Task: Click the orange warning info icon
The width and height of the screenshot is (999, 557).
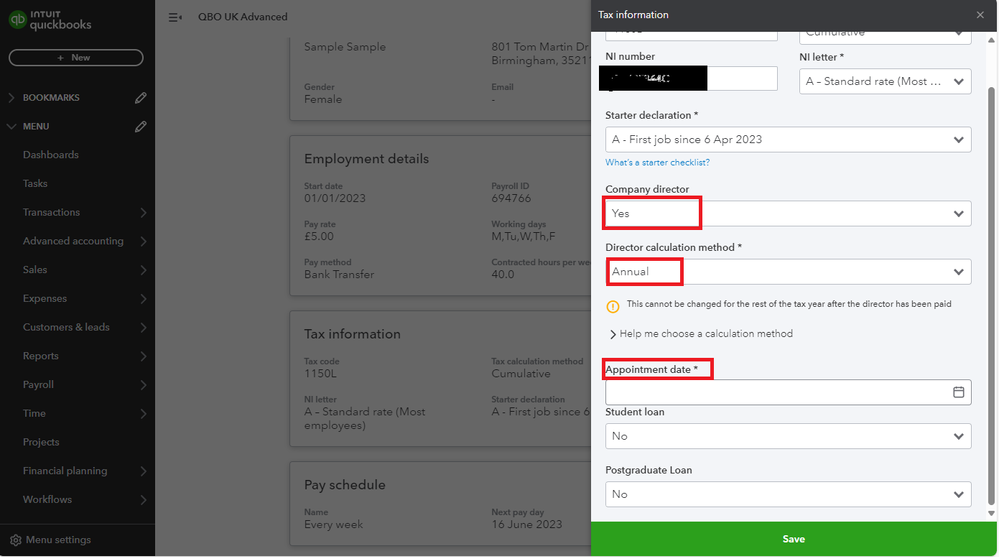Action: (613, 305)
